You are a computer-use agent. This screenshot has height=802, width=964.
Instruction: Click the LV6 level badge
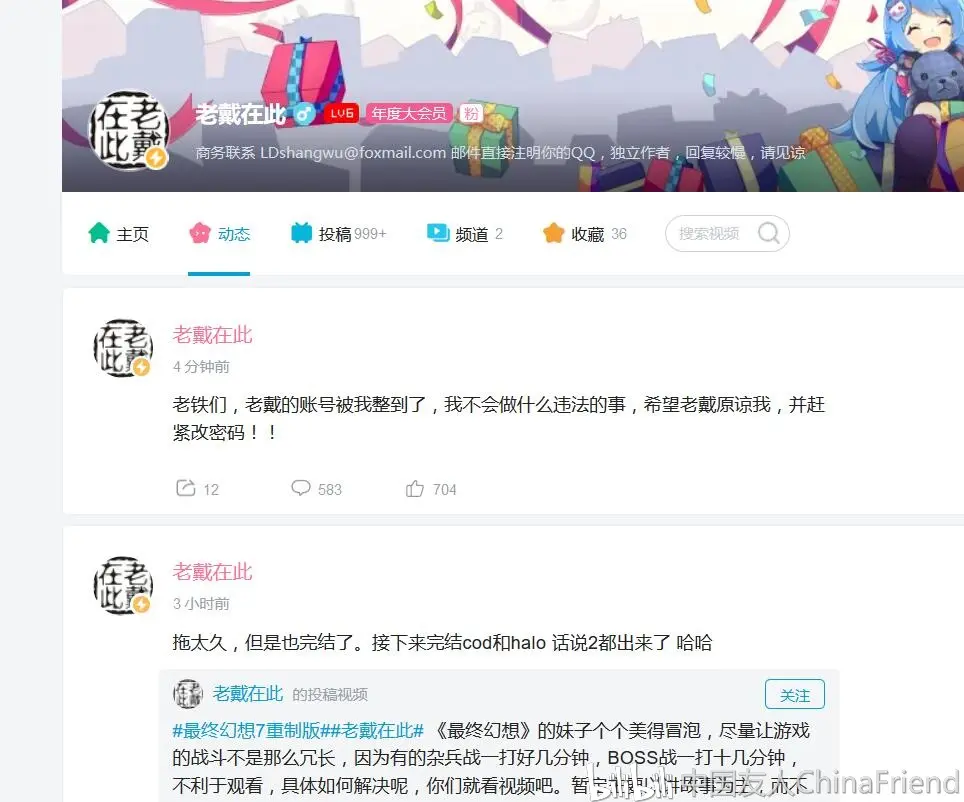(341, 114)
